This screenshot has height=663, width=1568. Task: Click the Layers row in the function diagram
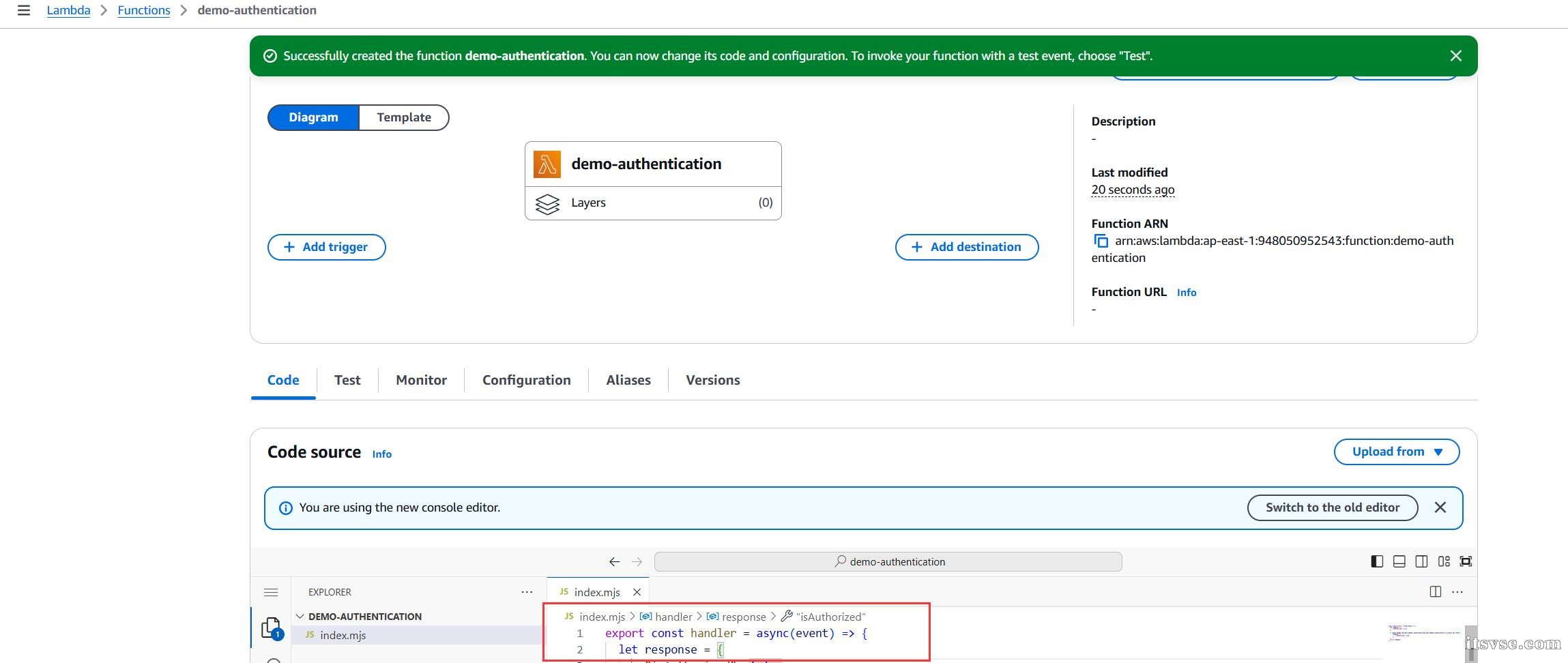(653, 203)
